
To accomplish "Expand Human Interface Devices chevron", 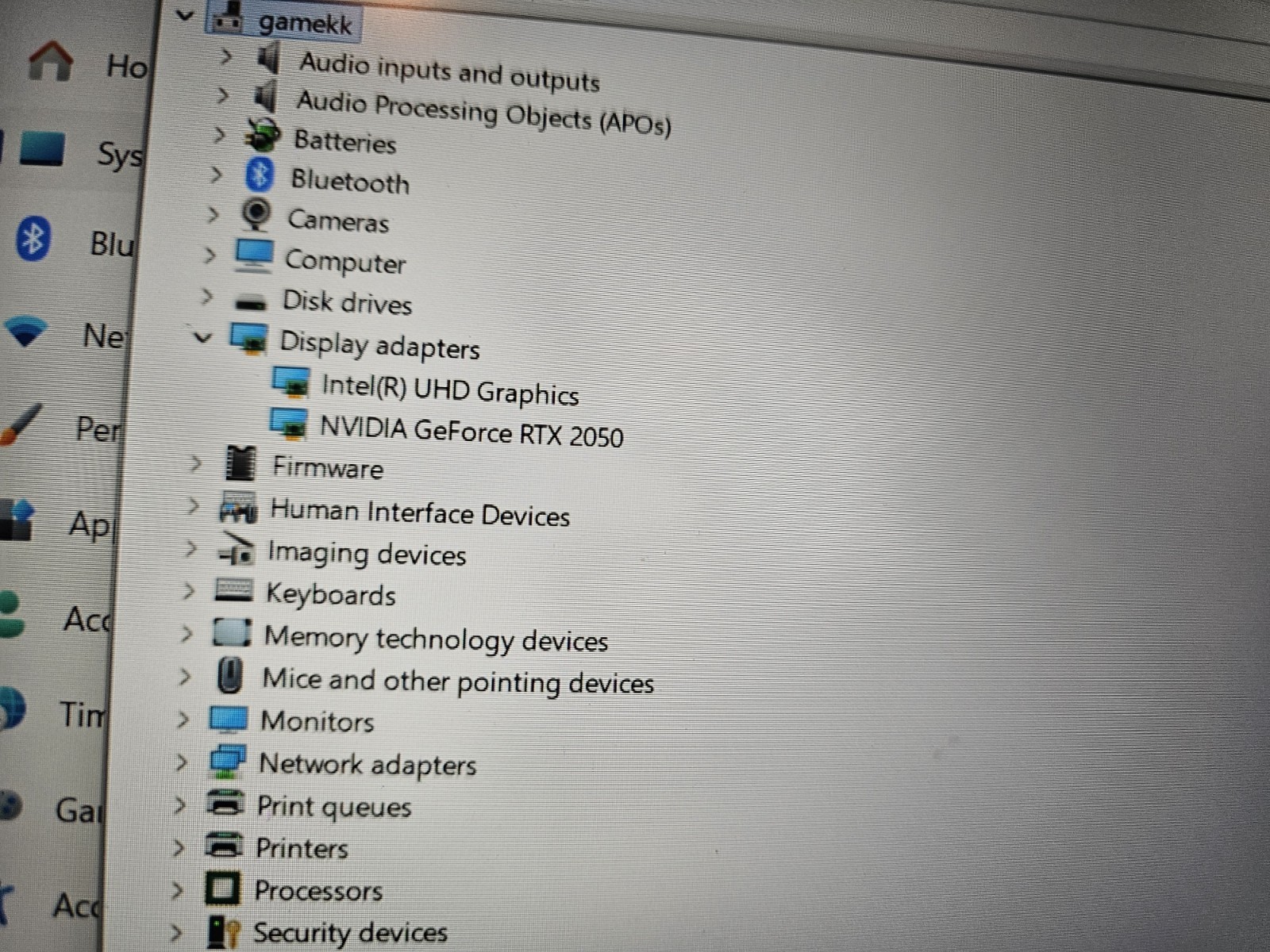I will [x=193, y=505].
